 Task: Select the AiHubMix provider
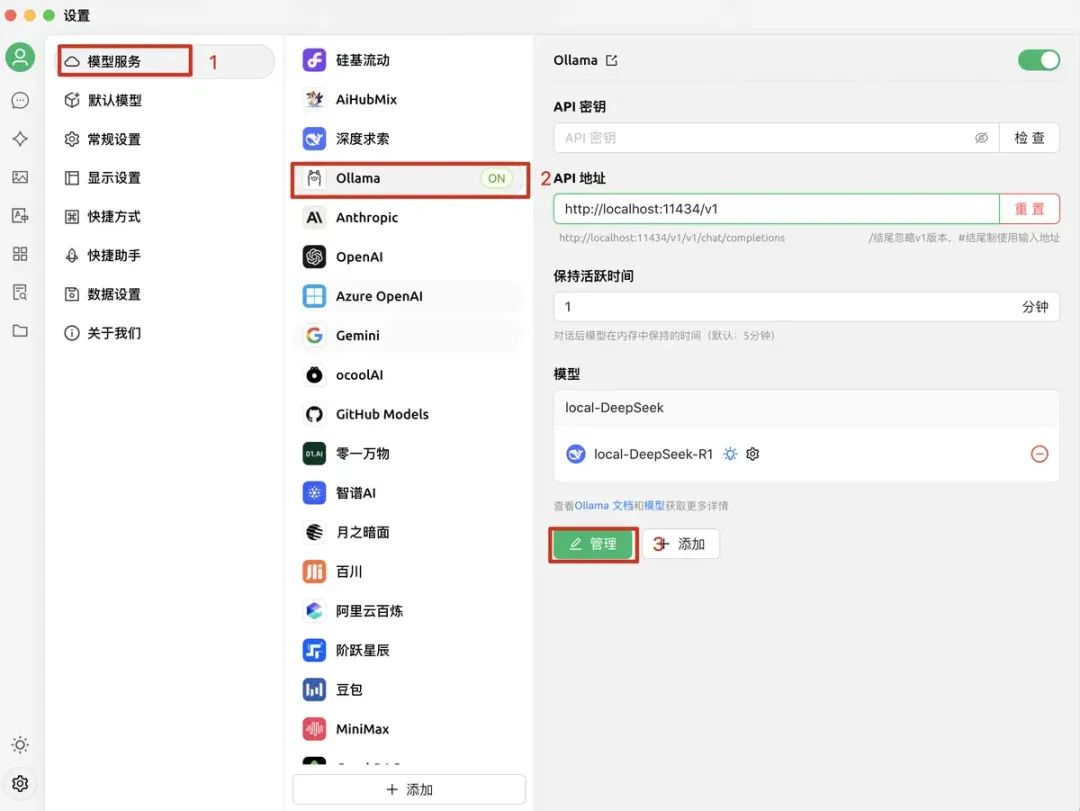pyautogui.click(x=410, y=99)
